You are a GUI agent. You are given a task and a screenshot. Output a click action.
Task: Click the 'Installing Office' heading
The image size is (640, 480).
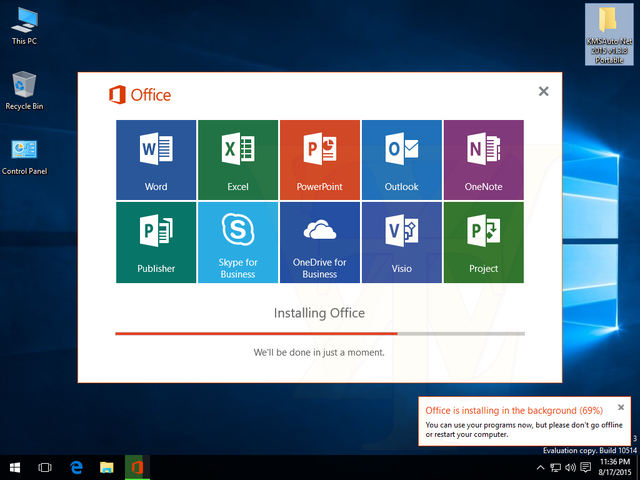[319, 313]
